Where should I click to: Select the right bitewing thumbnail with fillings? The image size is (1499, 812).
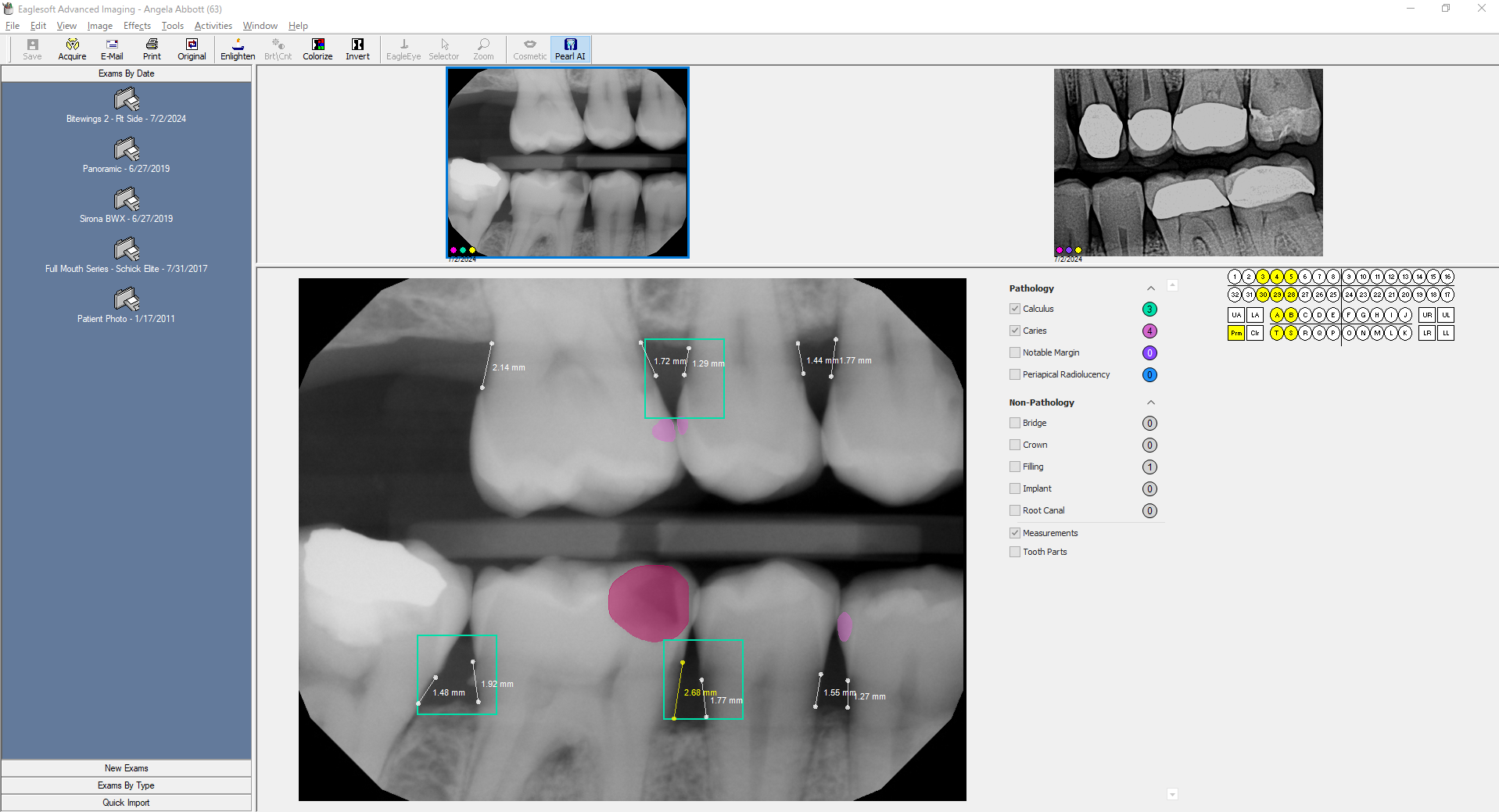1188,163
